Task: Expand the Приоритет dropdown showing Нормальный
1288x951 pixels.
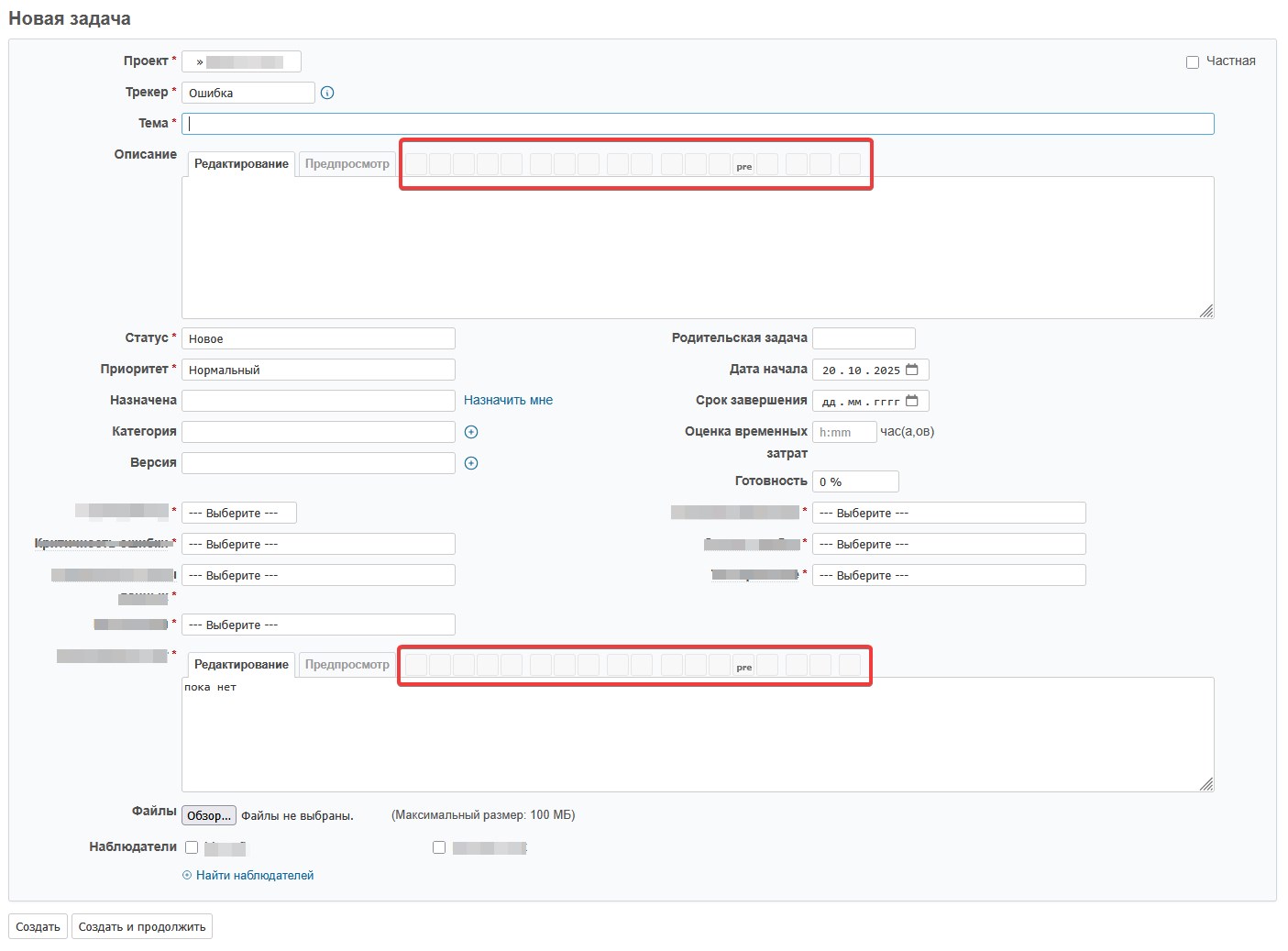Action: (x=318, y=370)
